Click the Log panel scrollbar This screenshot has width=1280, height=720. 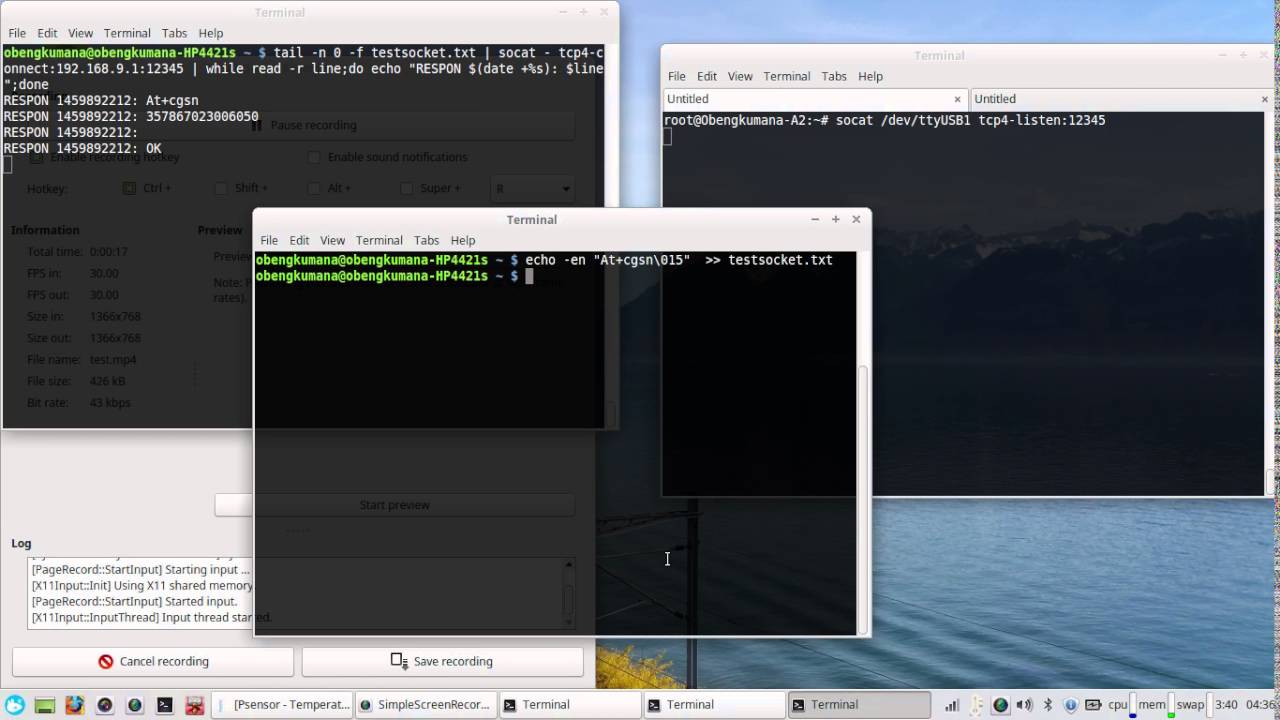(x=569, y=593)
